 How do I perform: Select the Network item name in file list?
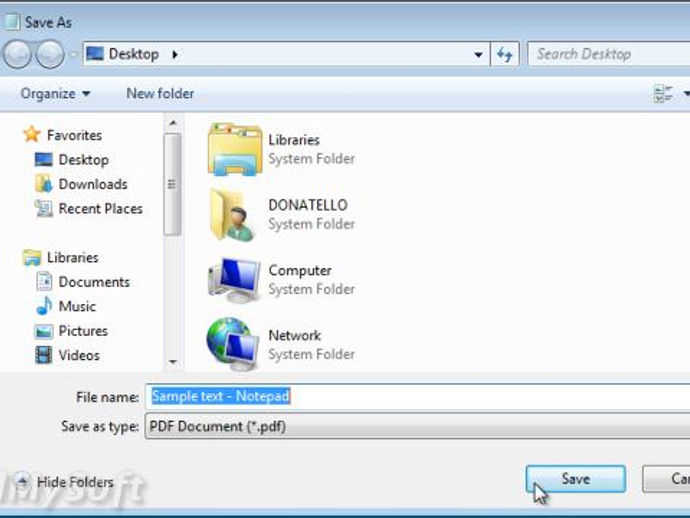coord(294,335)
